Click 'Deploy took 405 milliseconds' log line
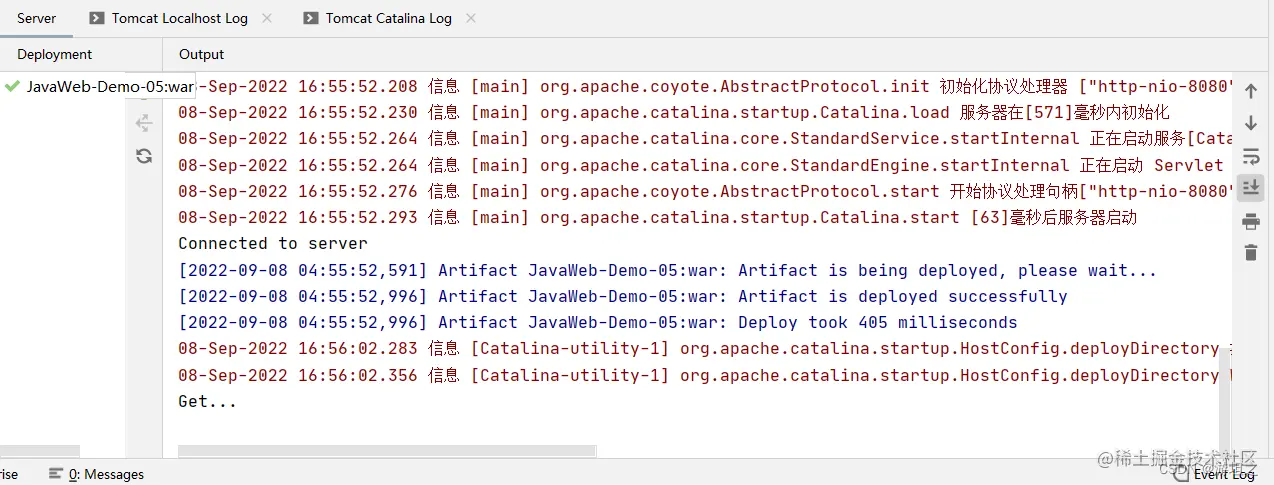This screenshot has width=1274, height=485. pyautogui.click(x=598, y=322)
